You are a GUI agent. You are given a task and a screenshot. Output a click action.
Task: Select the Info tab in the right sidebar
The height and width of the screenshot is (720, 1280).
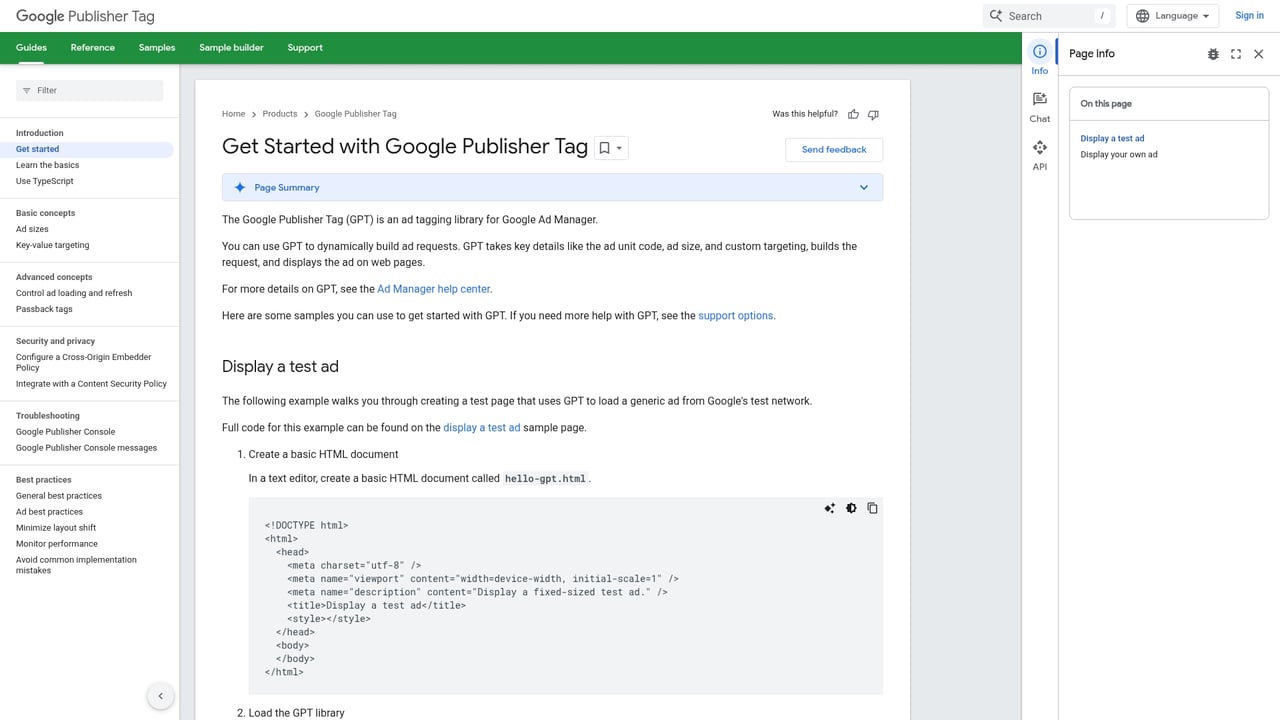click(1039, 58)
